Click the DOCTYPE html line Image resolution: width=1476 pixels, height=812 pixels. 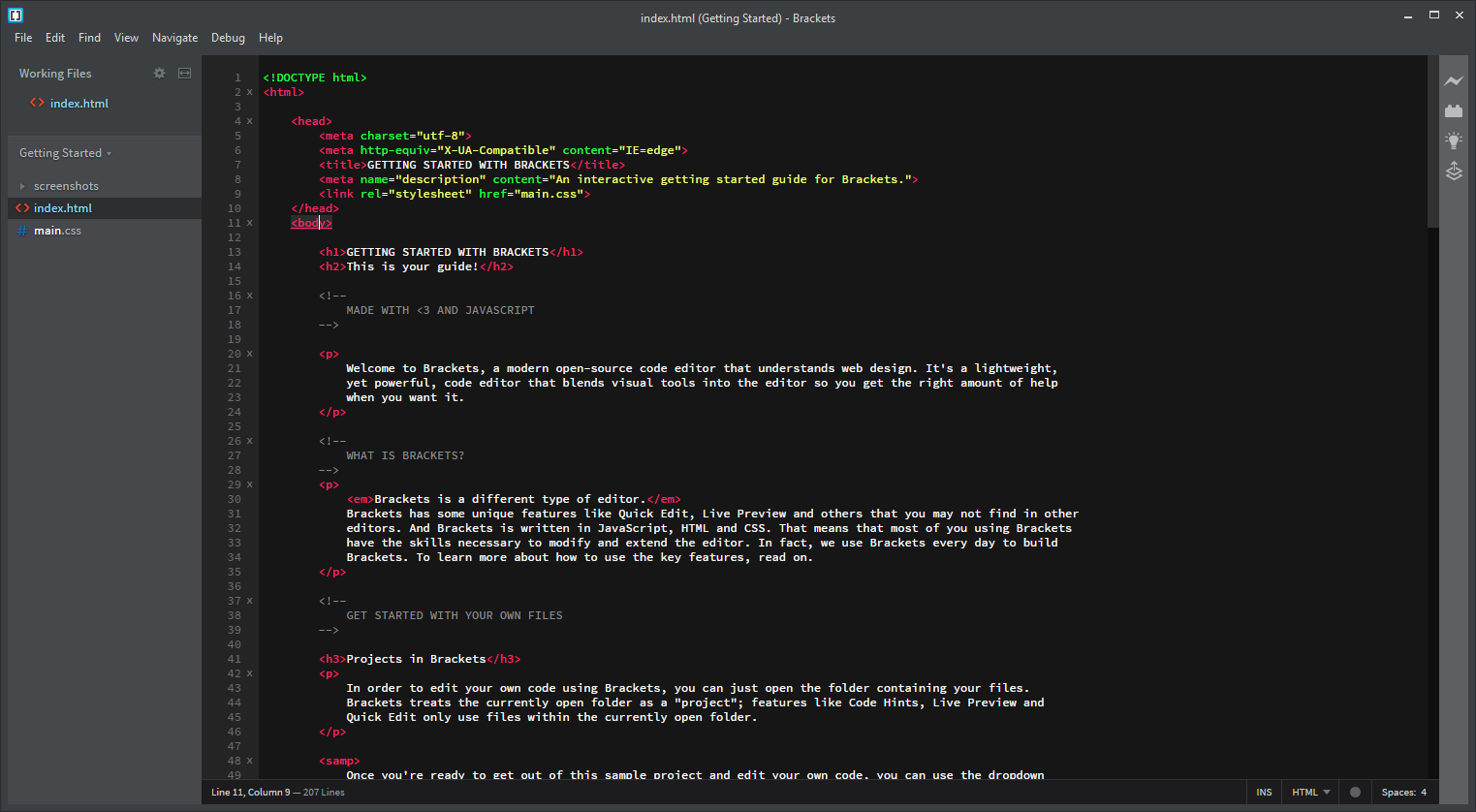pos(315,78)
